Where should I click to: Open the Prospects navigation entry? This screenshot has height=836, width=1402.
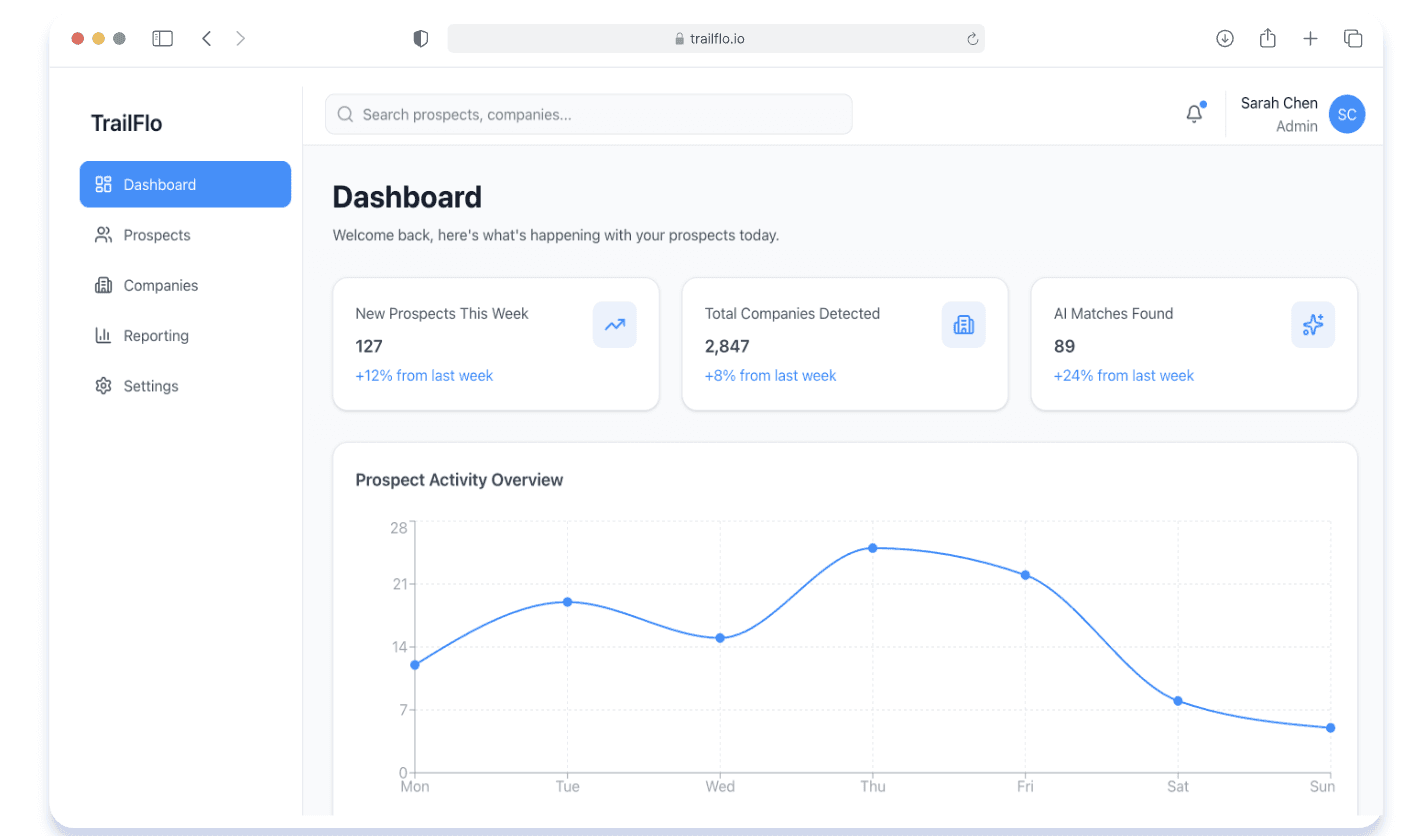tap(156, 234)
